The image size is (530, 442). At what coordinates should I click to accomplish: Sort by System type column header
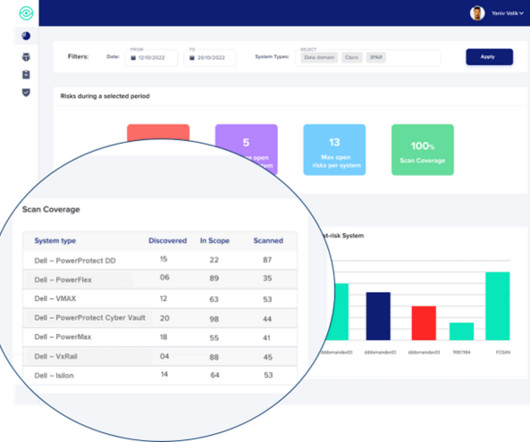tap(55, 241)
